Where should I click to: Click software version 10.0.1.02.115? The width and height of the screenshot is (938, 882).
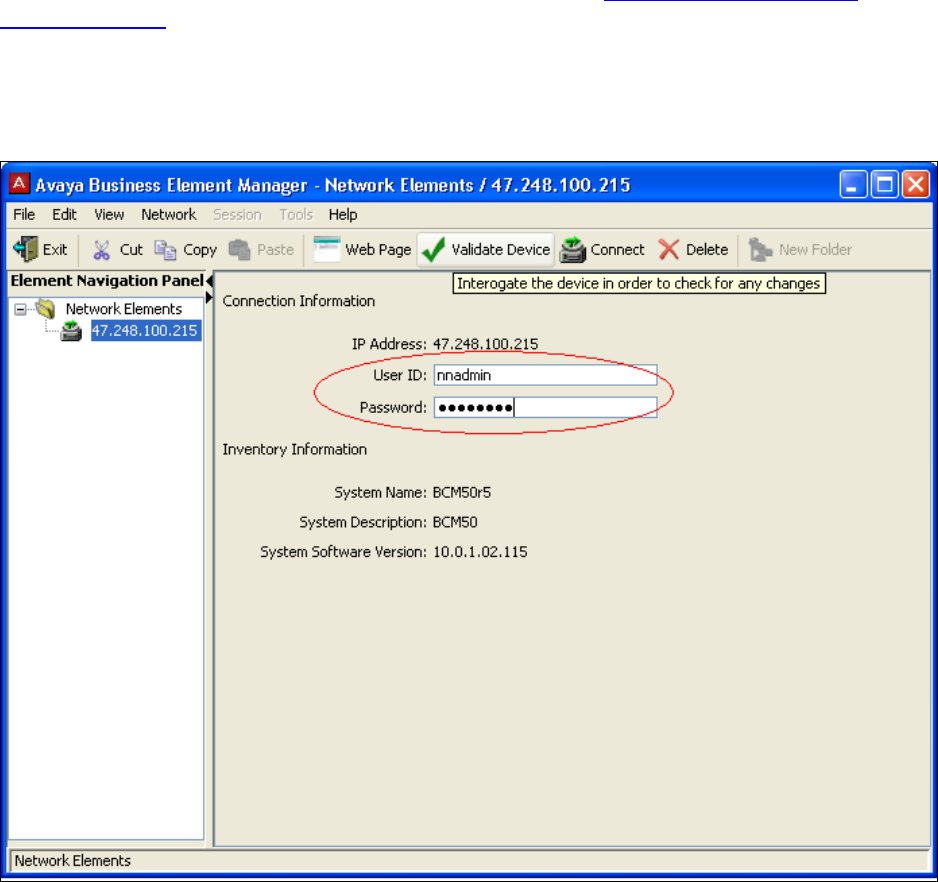[x=480, y=552]
